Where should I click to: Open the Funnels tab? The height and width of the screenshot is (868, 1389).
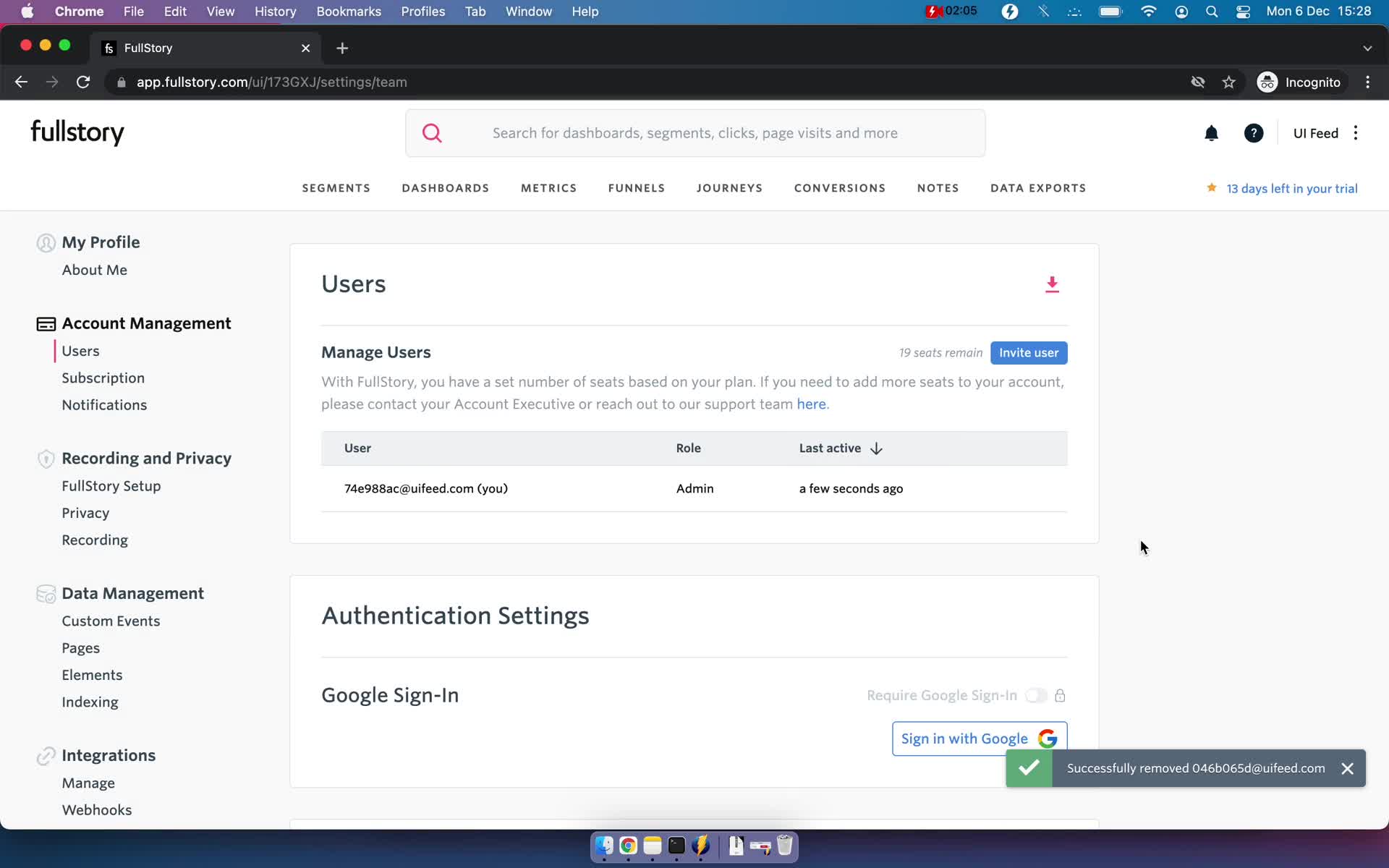pos(637,188)
